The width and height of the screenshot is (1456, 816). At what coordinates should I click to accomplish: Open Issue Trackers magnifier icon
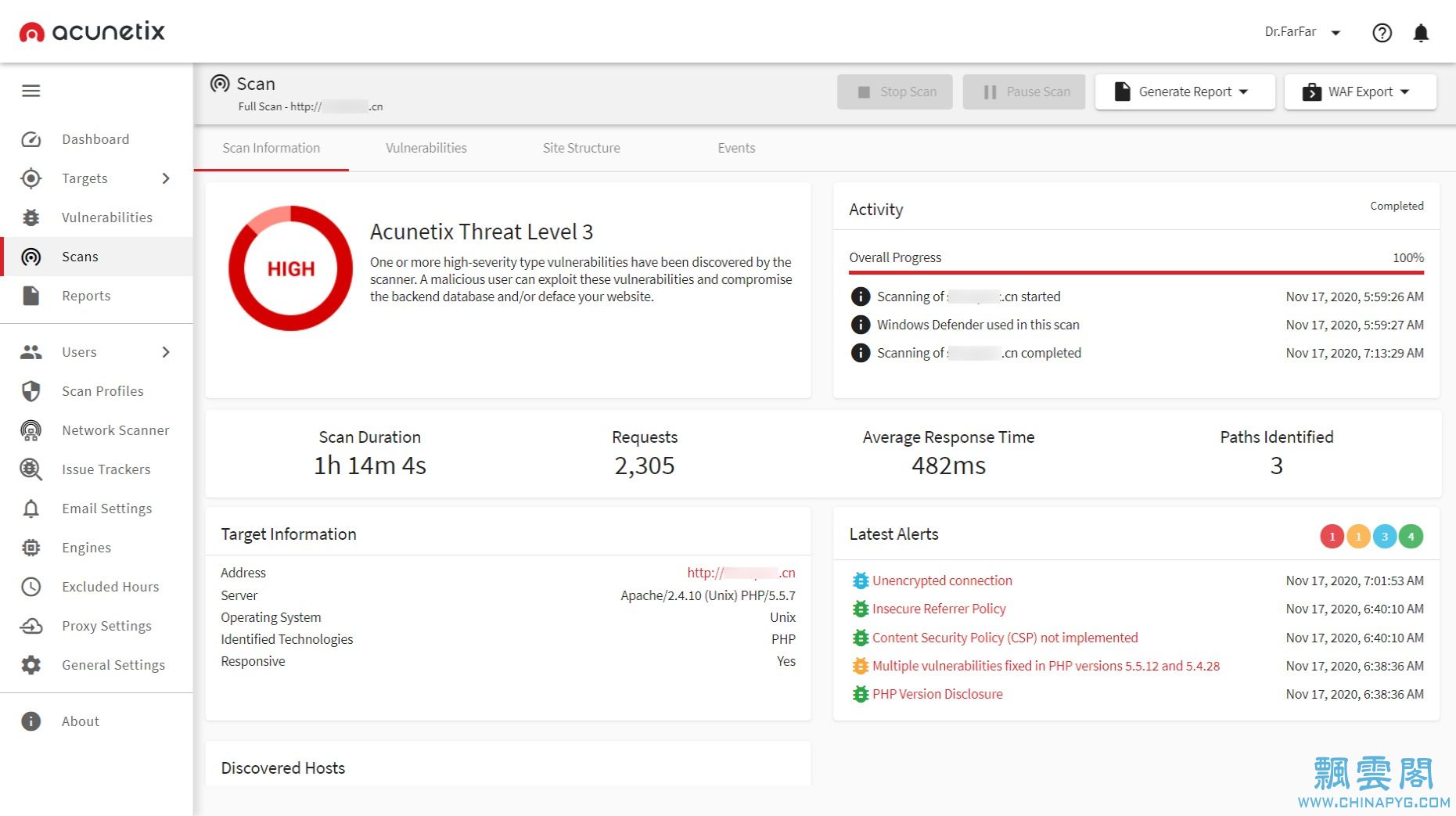click(31, 469)
